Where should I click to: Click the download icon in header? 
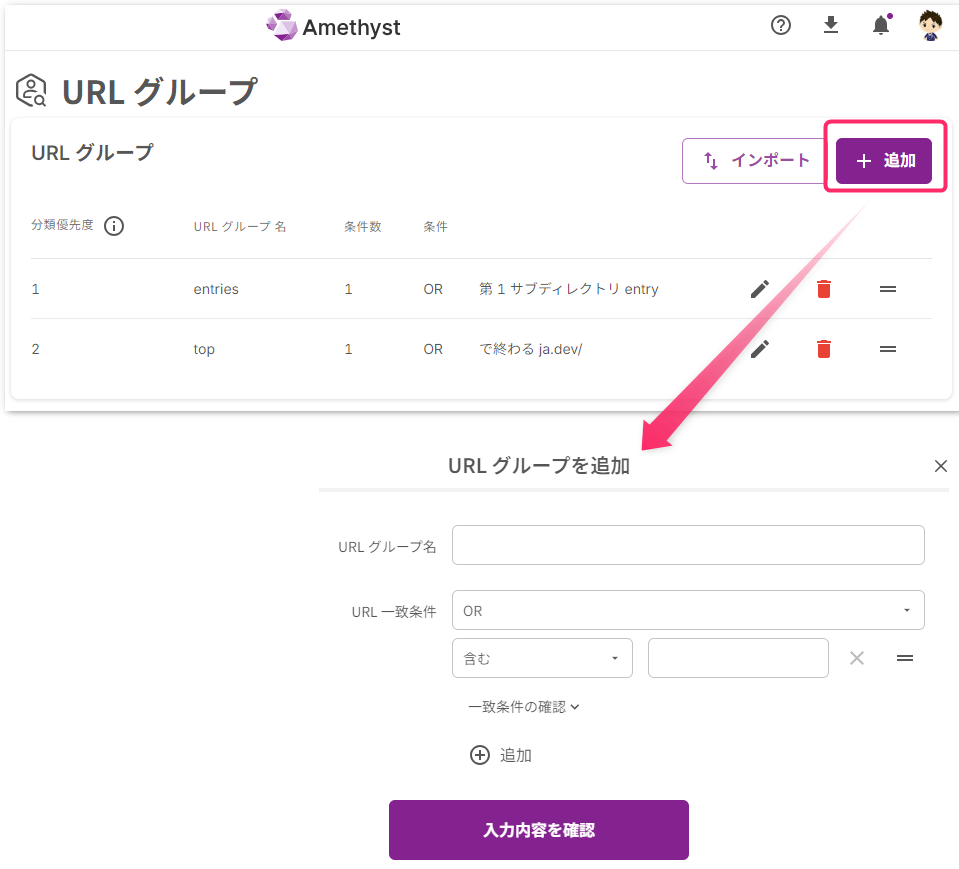click(x=831, y=25)
